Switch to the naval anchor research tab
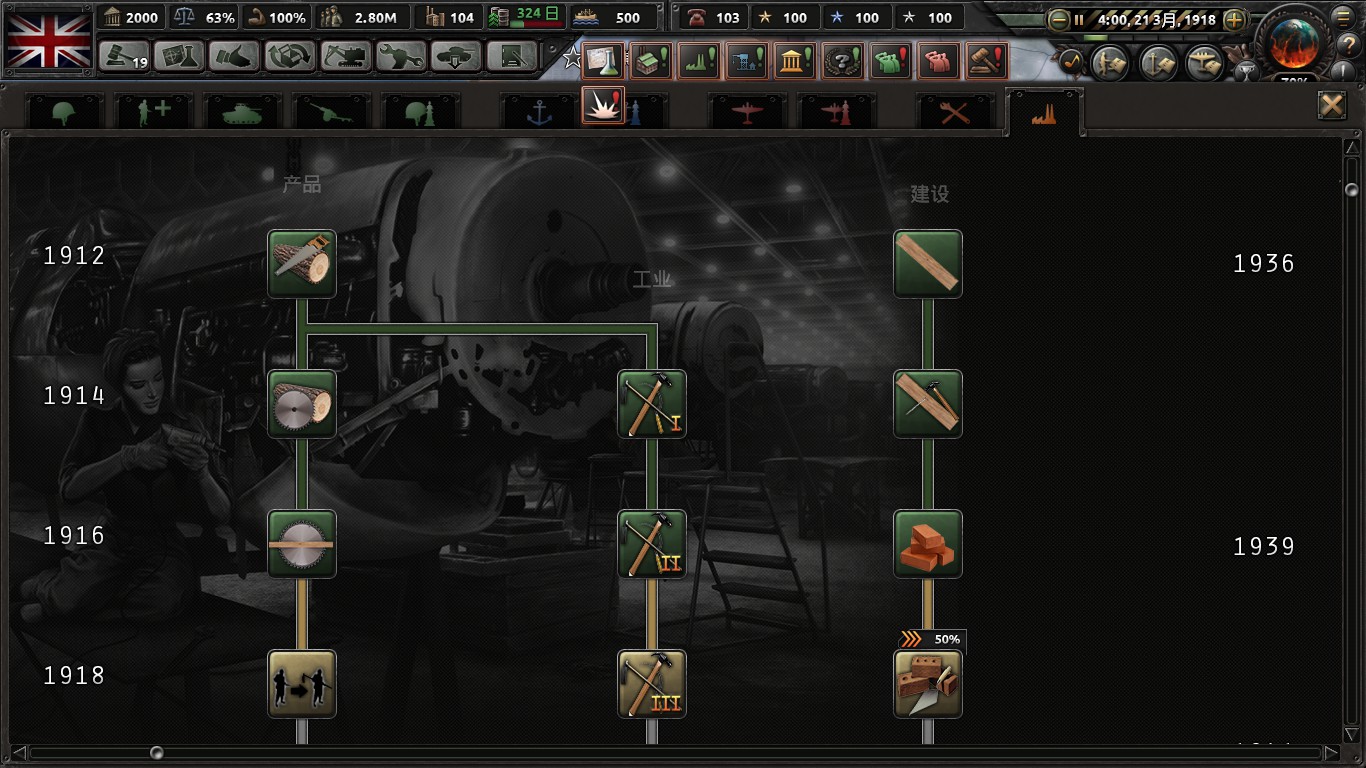The image size is (1366, 768). coord(539,111)
